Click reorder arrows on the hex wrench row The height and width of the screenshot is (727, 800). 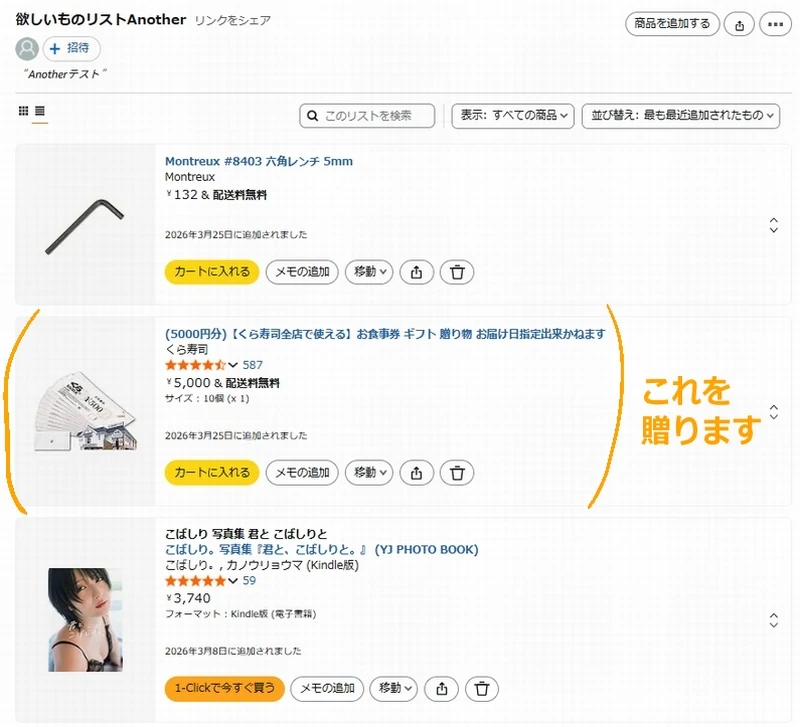click(773, 225)
